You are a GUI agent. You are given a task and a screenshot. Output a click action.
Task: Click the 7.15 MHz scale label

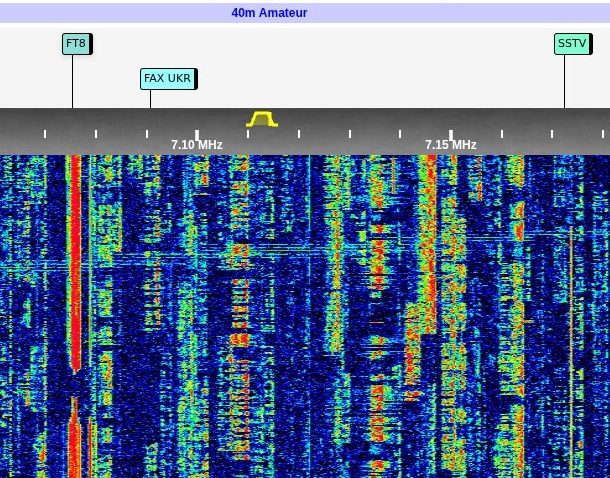450,145
